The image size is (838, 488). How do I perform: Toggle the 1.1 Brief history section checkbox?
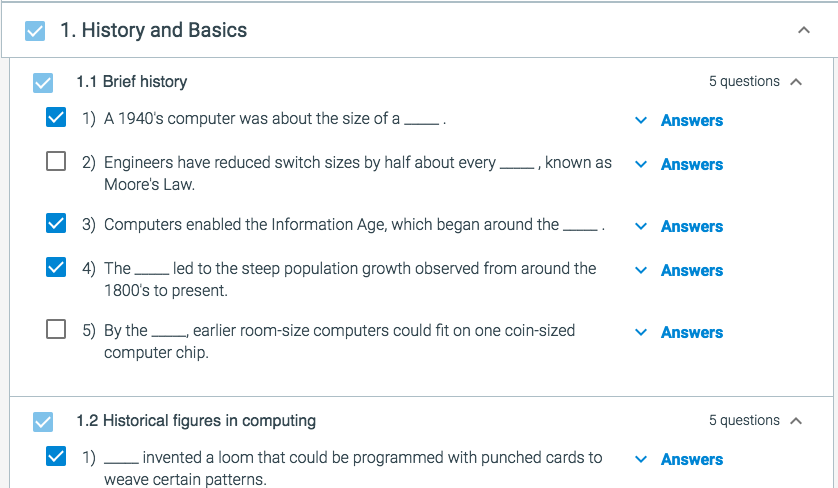(x=43, y=82)
